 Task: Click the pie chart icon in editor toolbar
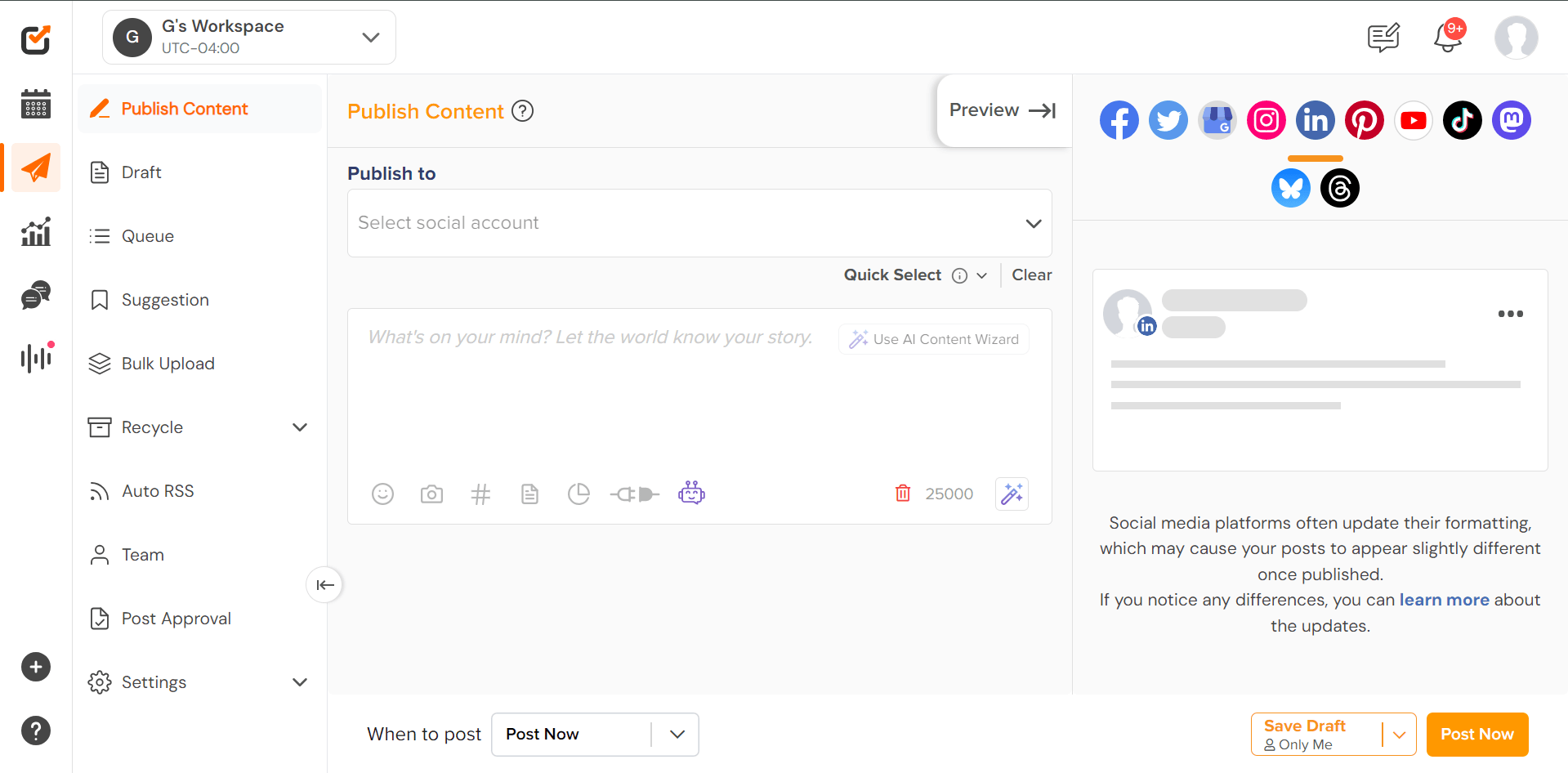tap(579, 494)
